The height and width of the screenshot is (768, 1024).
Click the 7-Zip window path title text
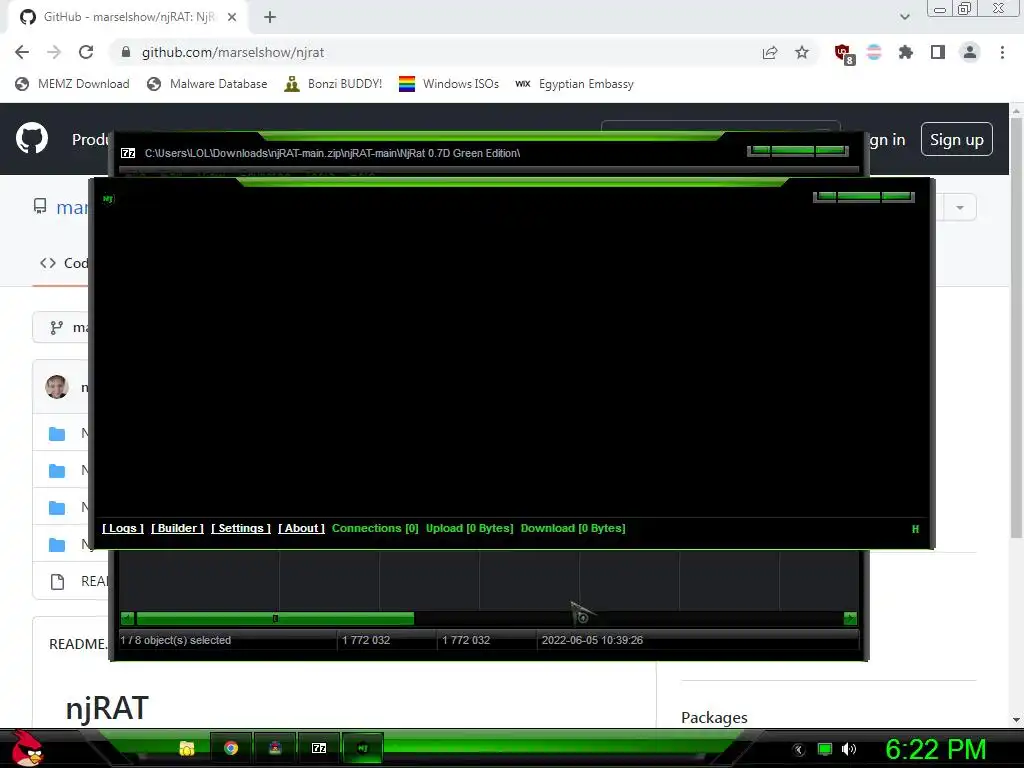pyautogui.click(x=332, y=153)
